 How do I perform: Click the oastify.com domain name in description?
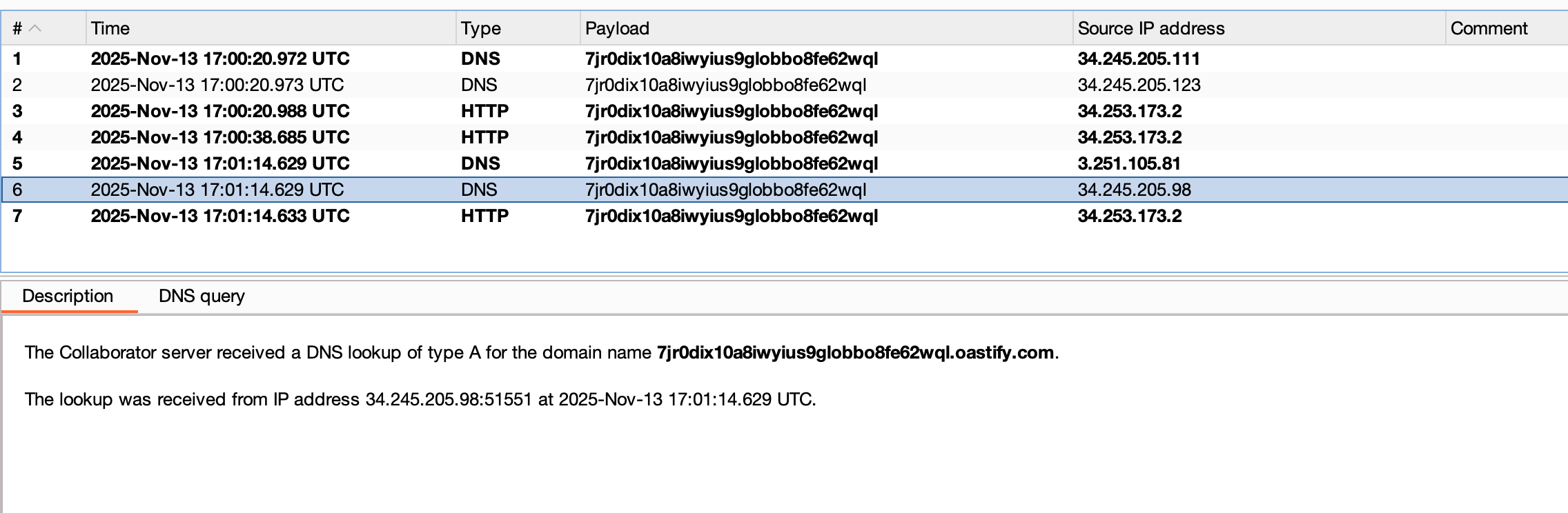tap(855, 352)
